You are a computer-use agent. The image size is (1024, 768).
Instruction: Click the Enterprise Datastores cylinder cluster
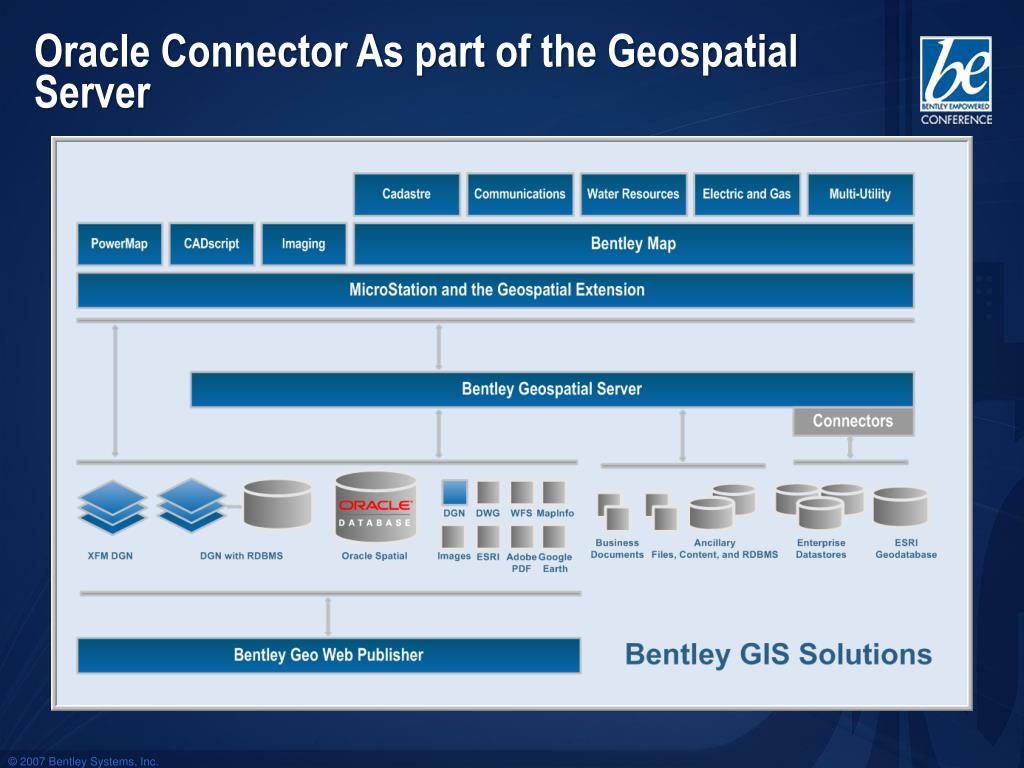(820, 506)
